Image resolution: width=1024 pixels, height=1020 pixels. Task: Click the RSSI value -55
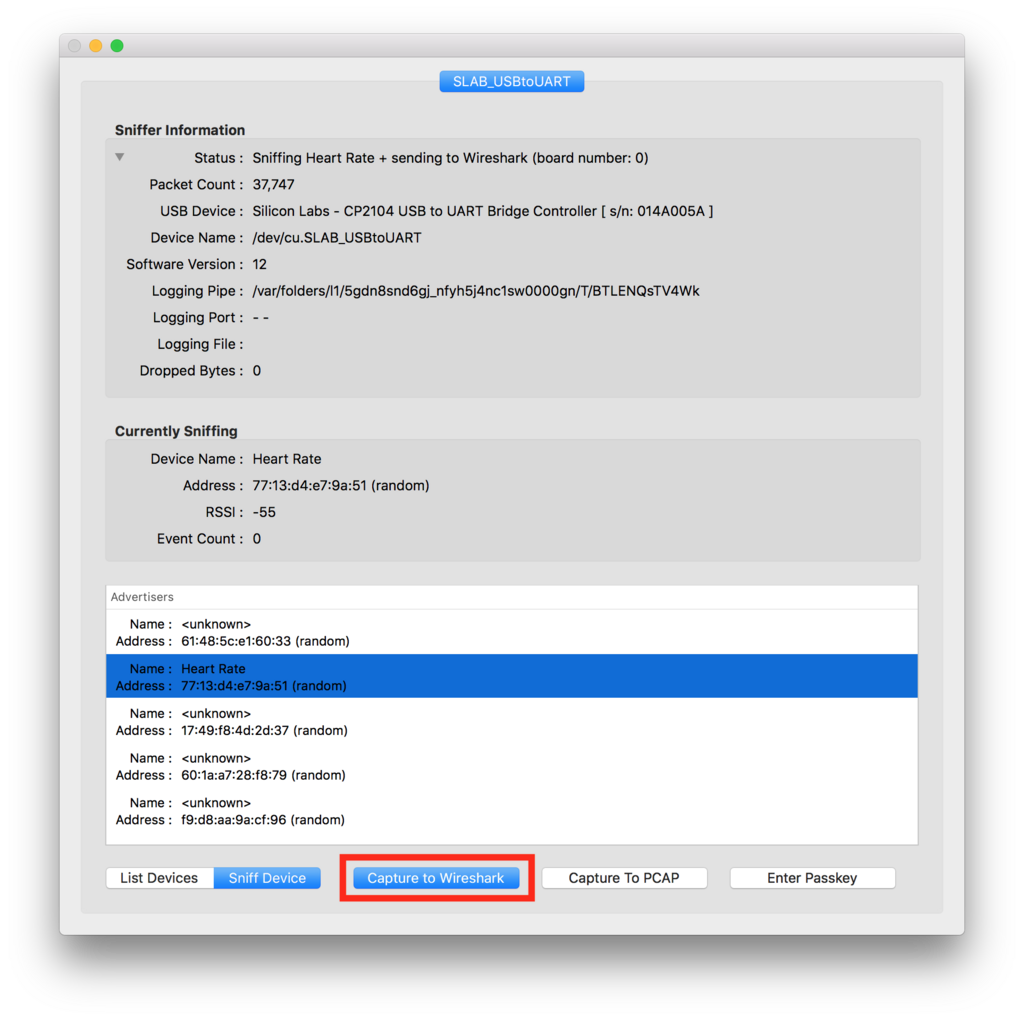click(264, 512)
